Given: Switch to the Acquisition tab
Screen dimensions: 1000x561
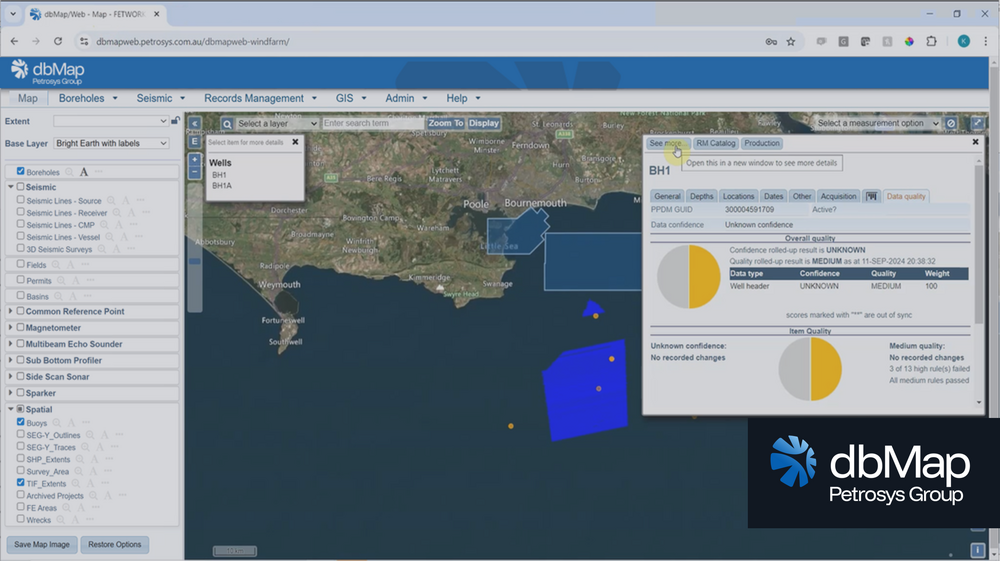Looking at the screenshot, I should coord(838,196).
